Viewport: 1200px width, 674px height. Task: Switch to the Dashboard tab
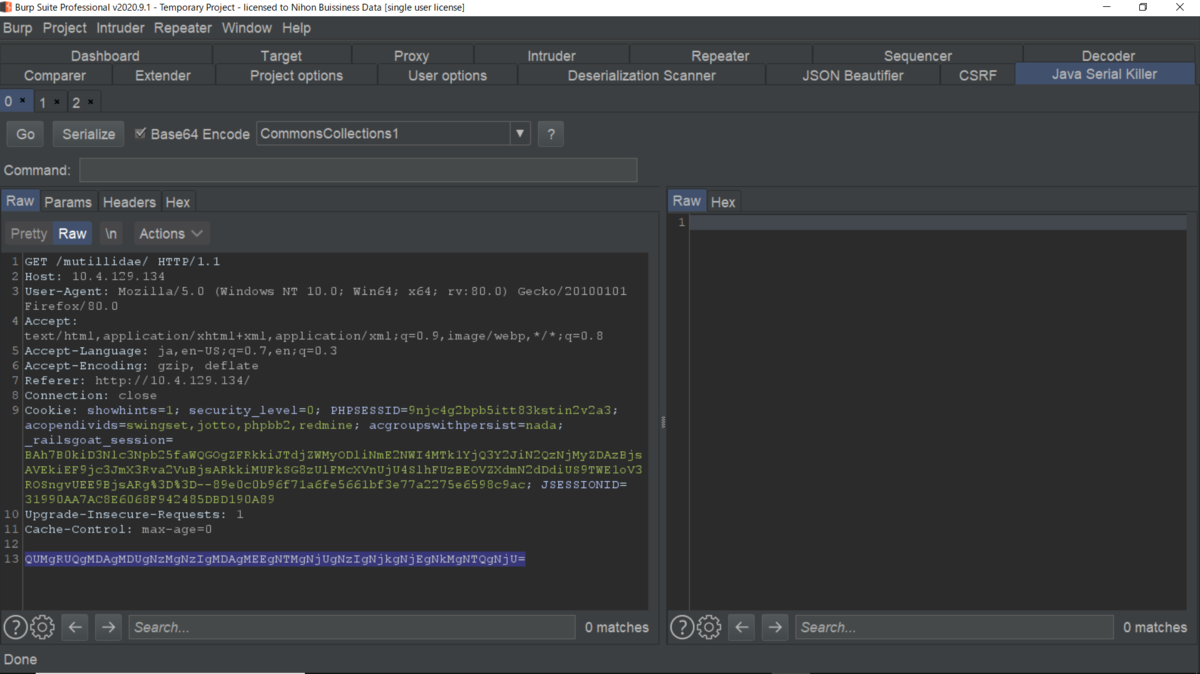105,56
